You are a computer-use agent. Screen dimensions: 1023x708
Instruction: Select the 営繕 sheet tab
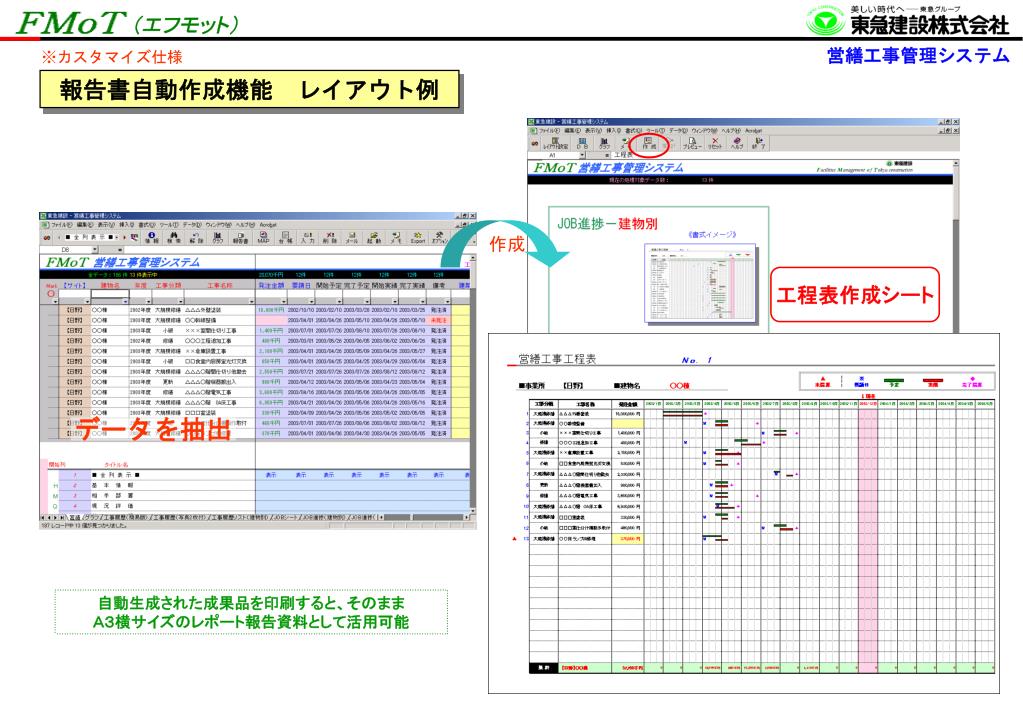74,517
